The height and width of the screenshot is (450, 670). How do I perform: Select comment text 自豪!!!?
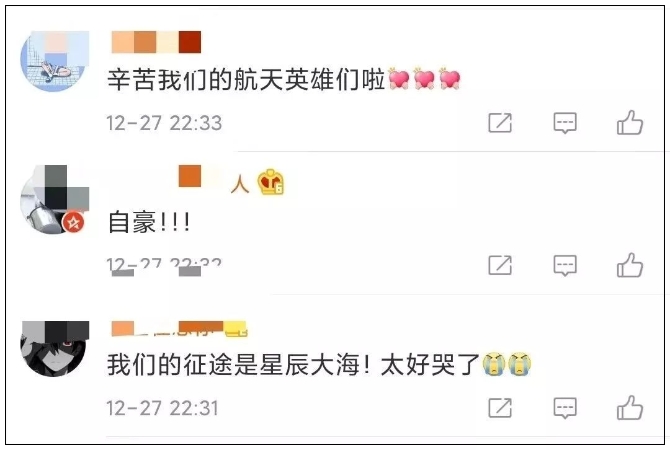(x=149, y=222)
